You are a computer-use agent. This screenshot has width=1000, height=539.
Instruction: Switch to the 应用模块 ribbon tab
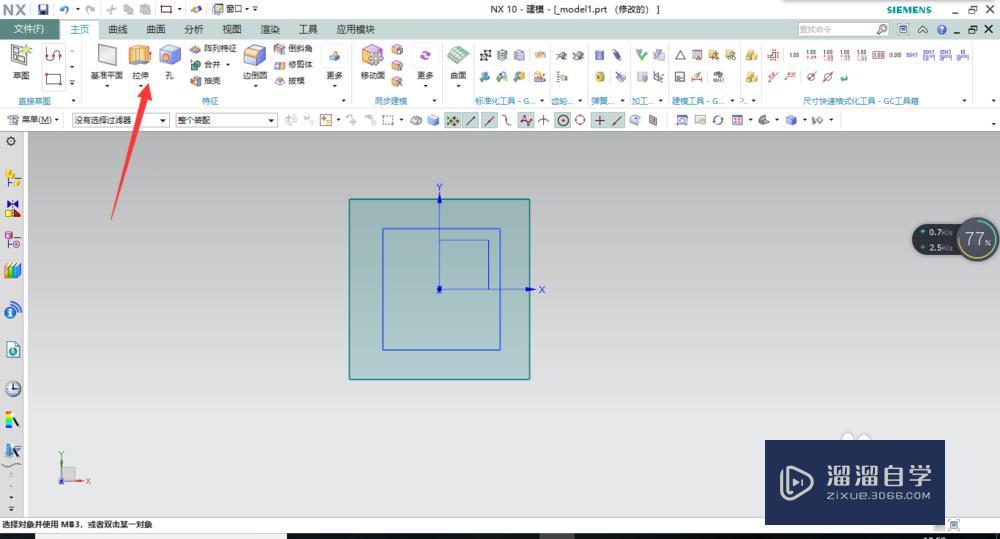[355, 29]
